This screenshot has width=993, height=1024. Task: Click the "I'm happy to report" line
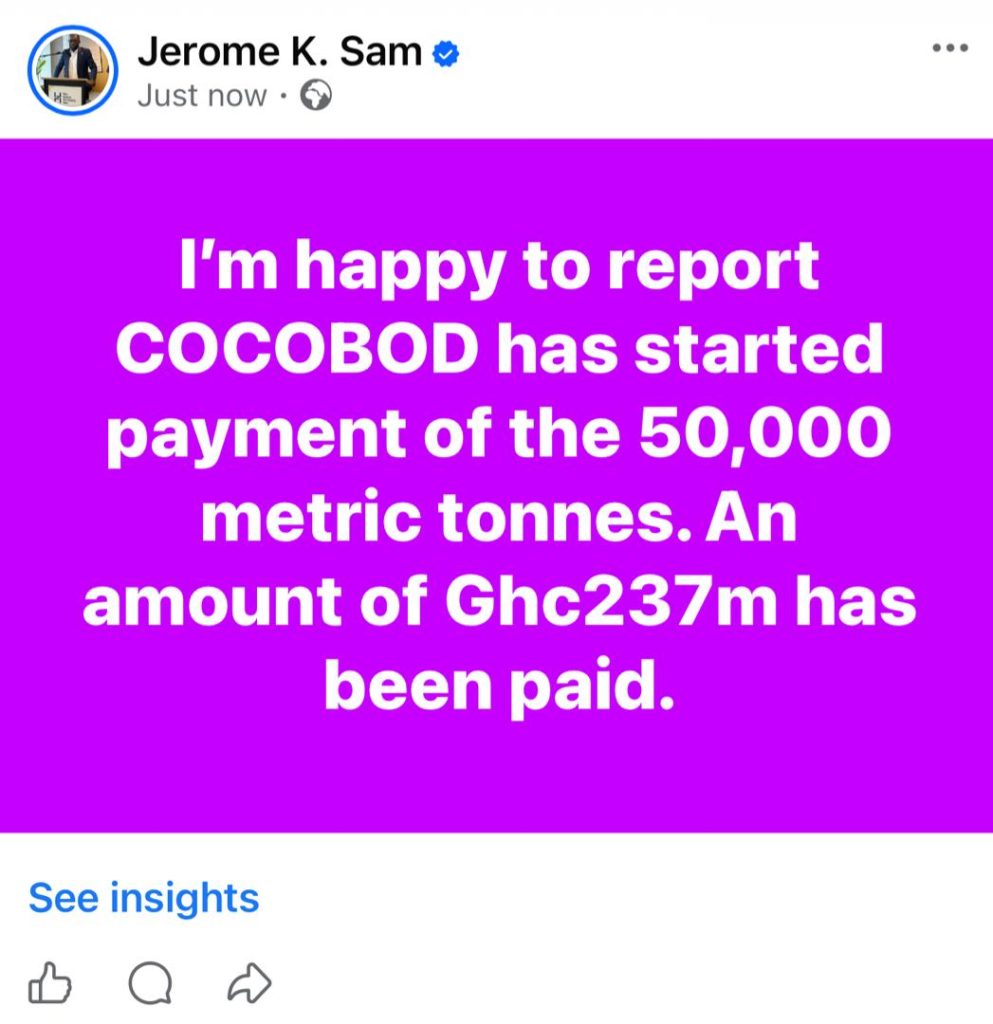point(497,269)
